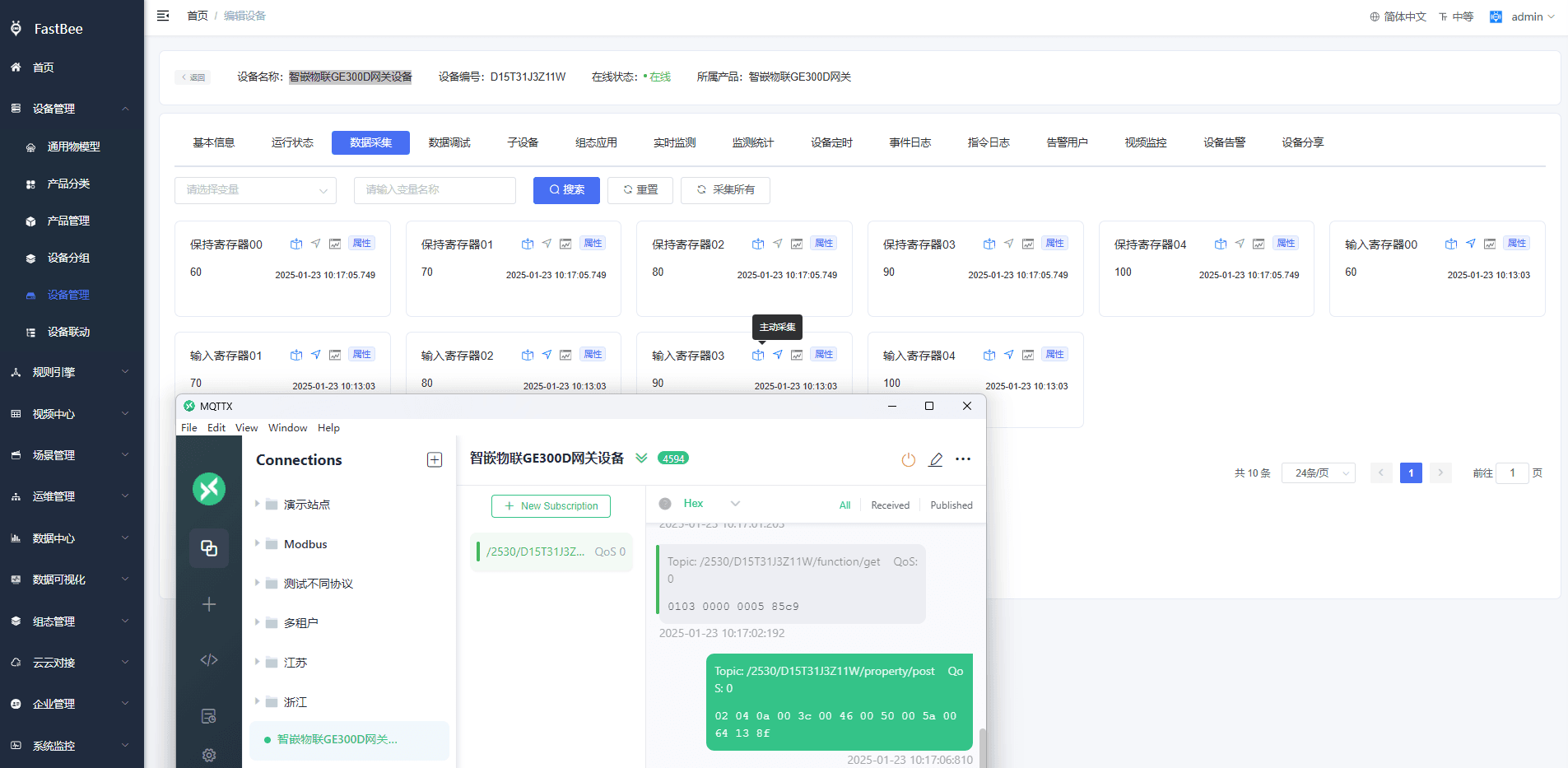Click 重置 button
The width and height of the screenshot is (1568, 768).
point(640,190)
